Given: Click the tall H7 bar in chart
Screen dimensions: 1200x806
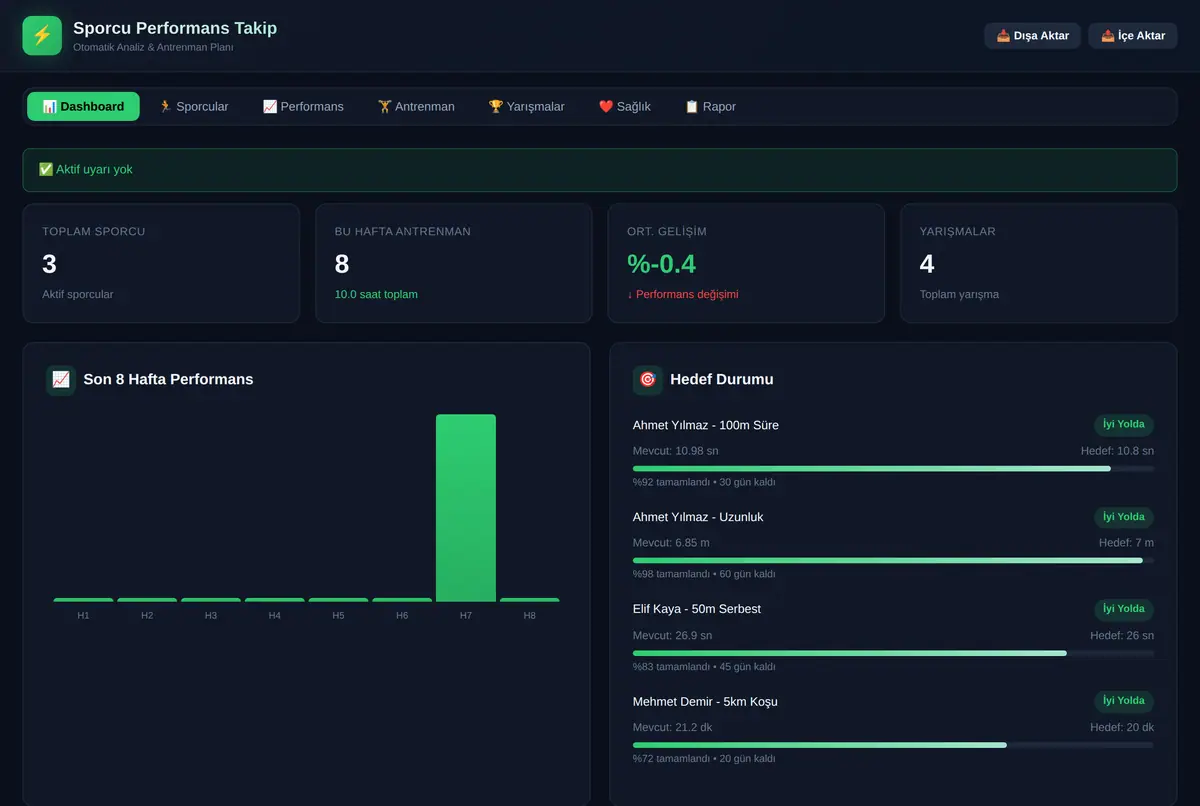Looking at the screenshot, I should point(466,508).
